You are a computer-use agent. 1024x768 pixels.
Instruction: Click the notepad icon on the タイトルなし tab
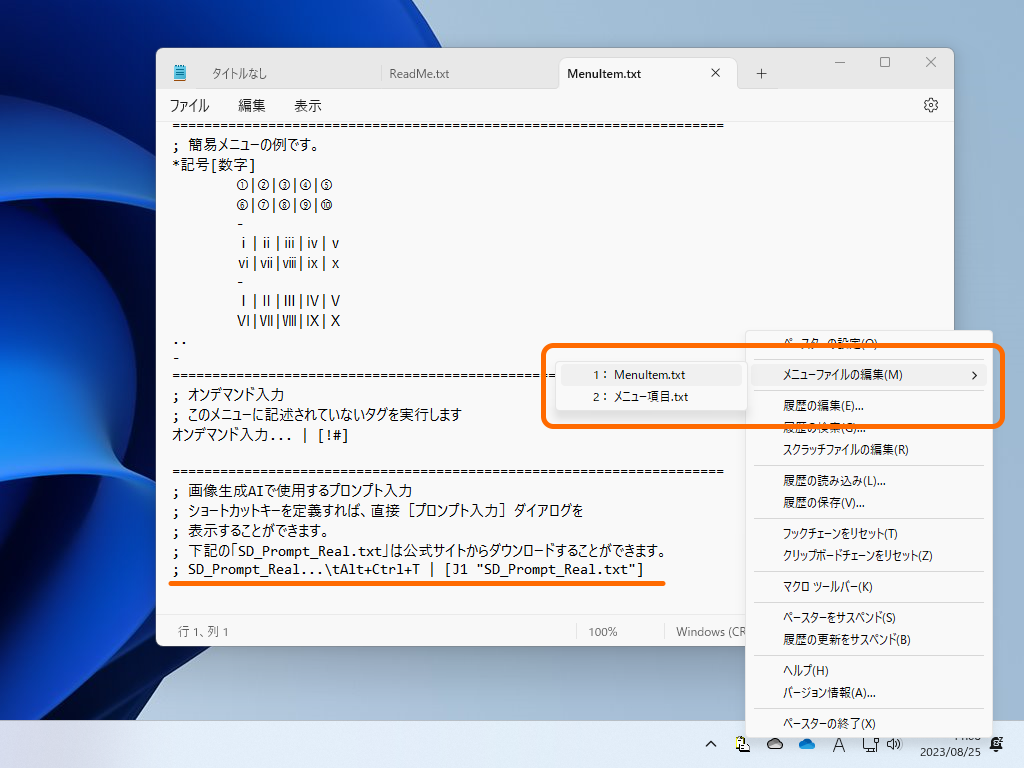(180, 72)
